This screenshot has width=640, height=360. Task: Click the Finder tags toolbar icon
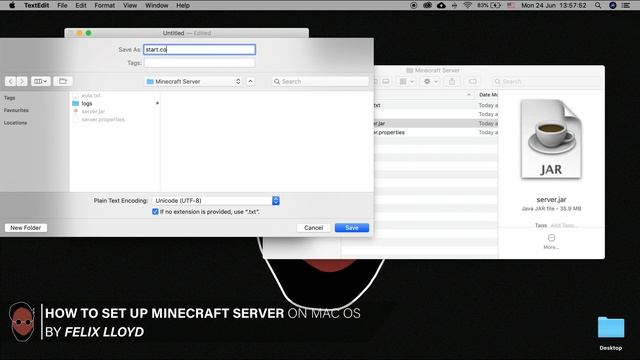coord(473,81)
